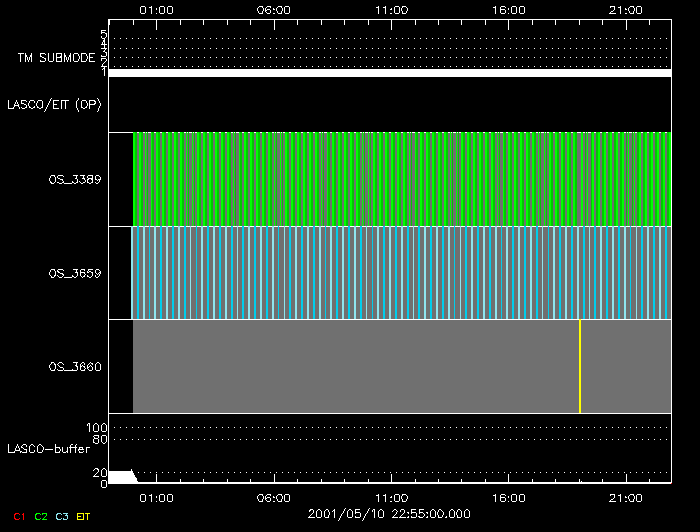The image size is (700, 532).
Task: Click the OS_3660 row label
Action: (x=74, y=367)
